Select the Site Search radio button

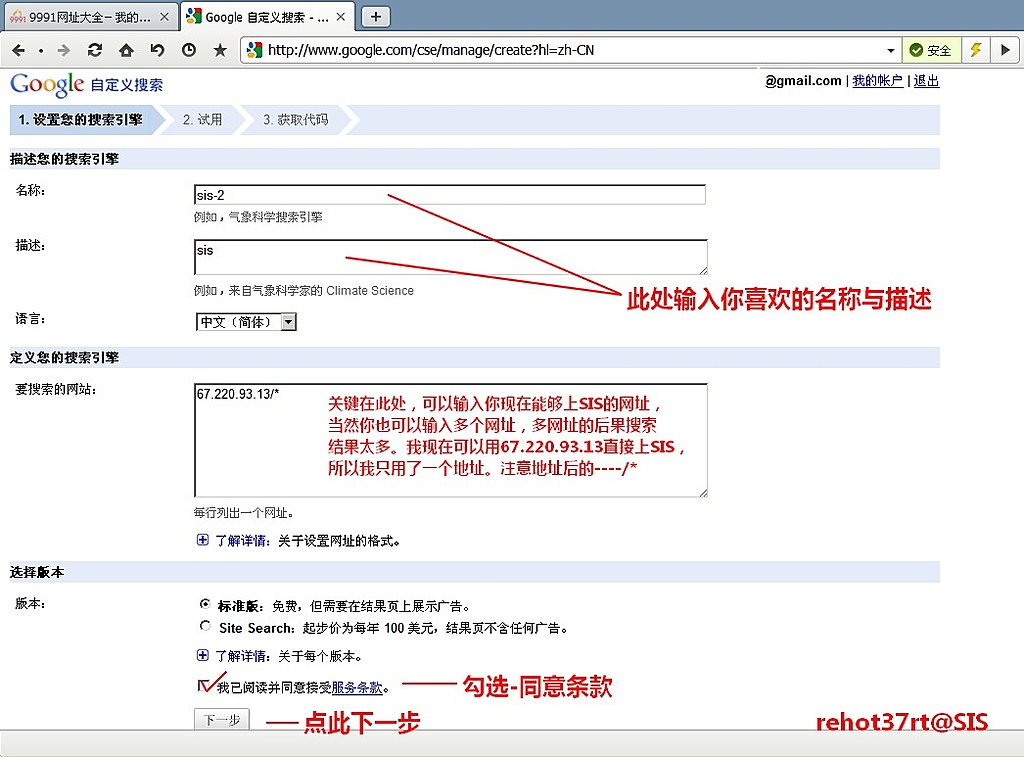(x=206, y=626)
